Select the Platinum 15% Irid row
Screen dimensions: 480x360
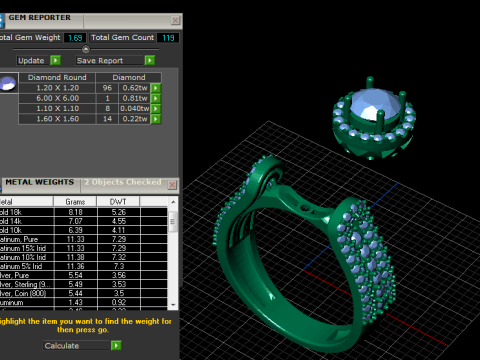pyautogui.click(x=83, y=248)
